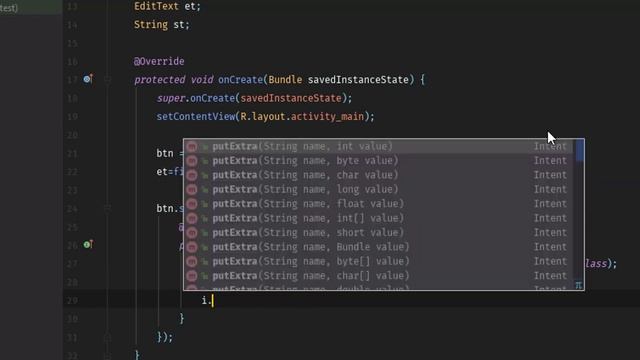The height and width of the screenshot is (360, 640).
Task: Click implements gutter icon on line 26
Action: pyautogui.click(x=88, y=244)
